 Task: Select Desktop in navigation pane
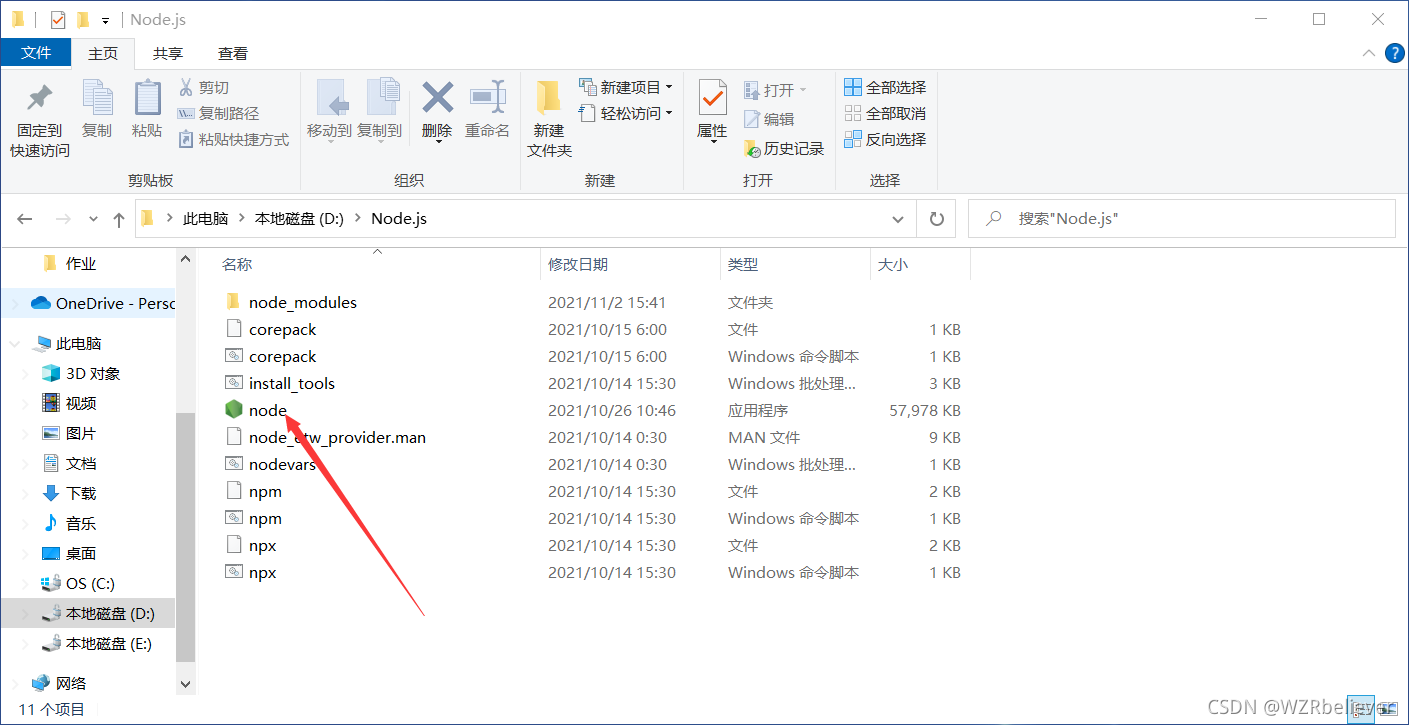[x=69, y=554]
